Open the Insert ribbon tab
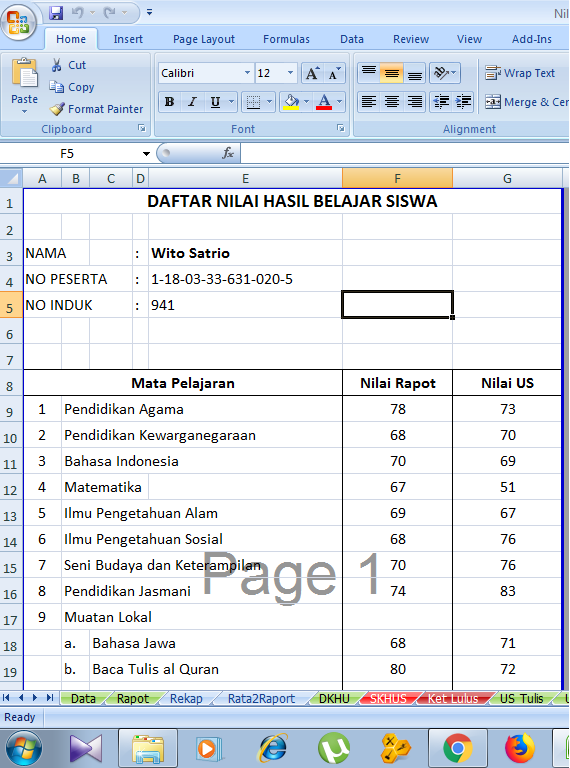The height and width of the screenshot is (768, 570). [128, 39]
